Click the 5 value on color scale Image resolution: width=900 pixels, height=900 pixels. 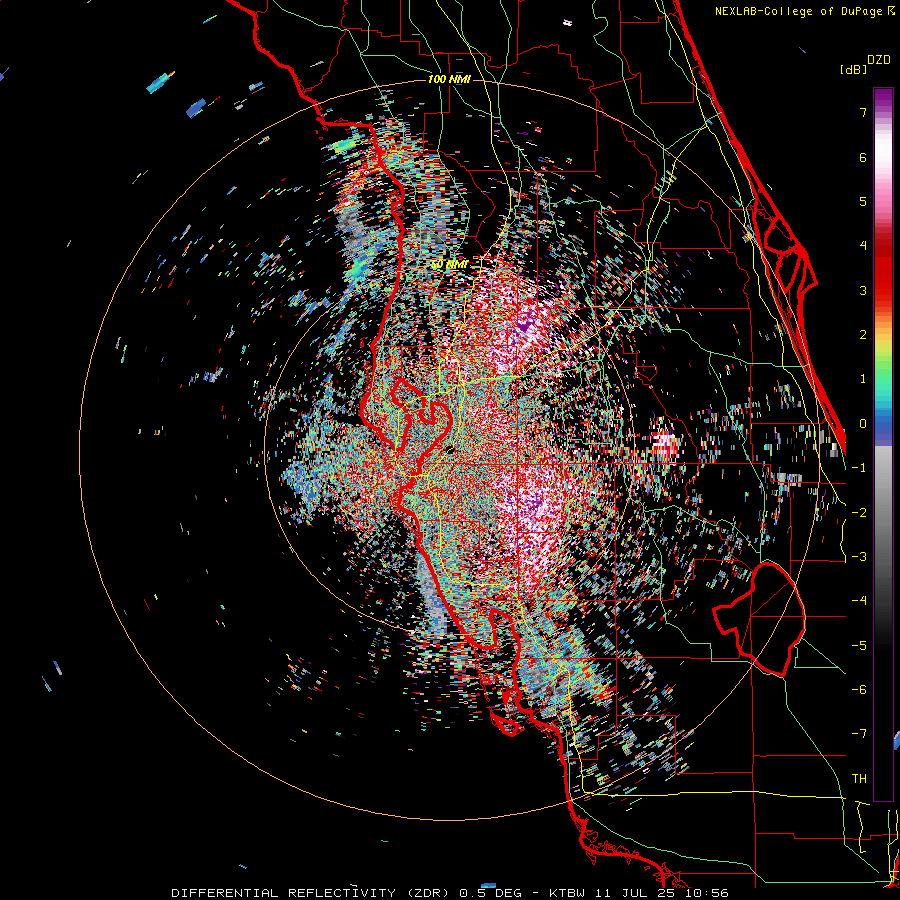pyautogui.click(x=863, y=201)
